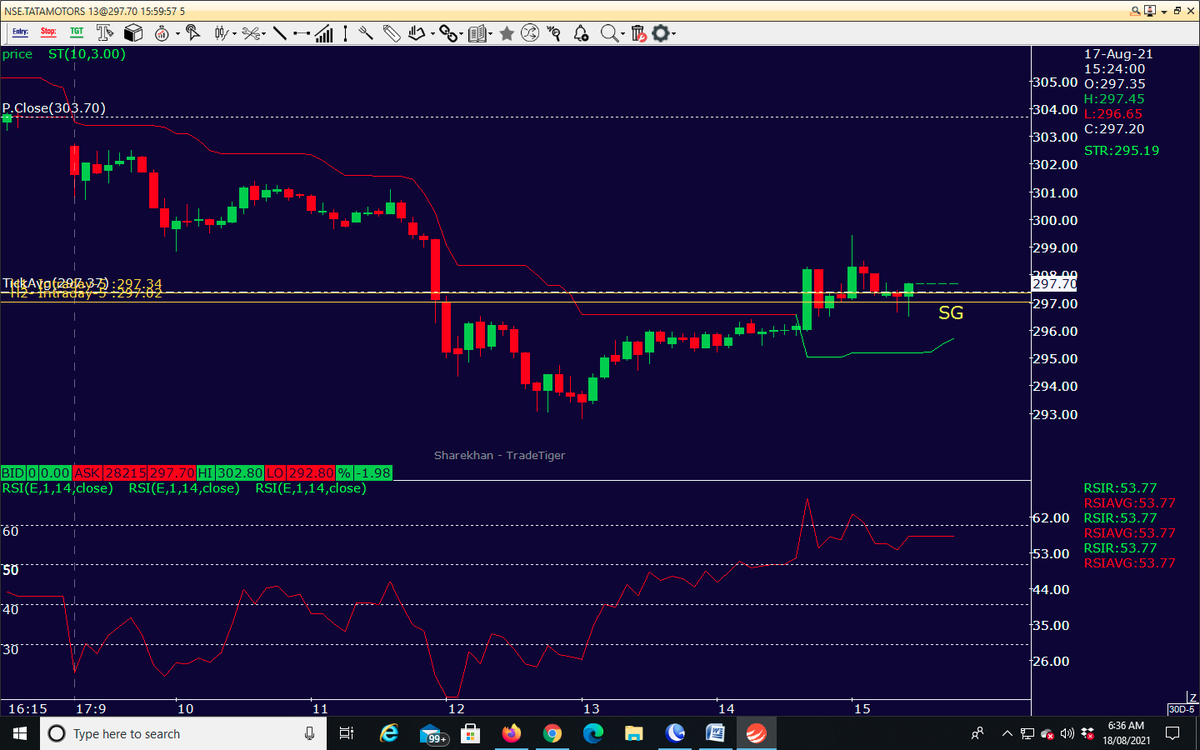Viewport: 1200px width, 750px height.
Task: Click the P.Close(303.70) line label
Action: point(54,108)
